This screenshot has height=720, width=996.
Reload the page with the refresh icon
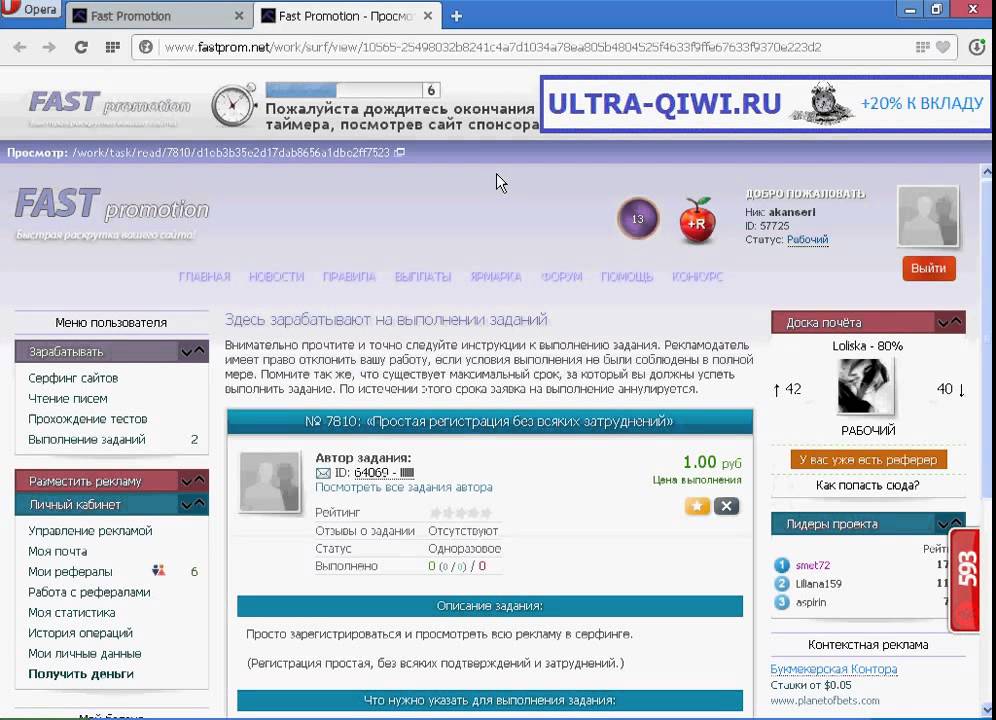(x=81, y=47)
